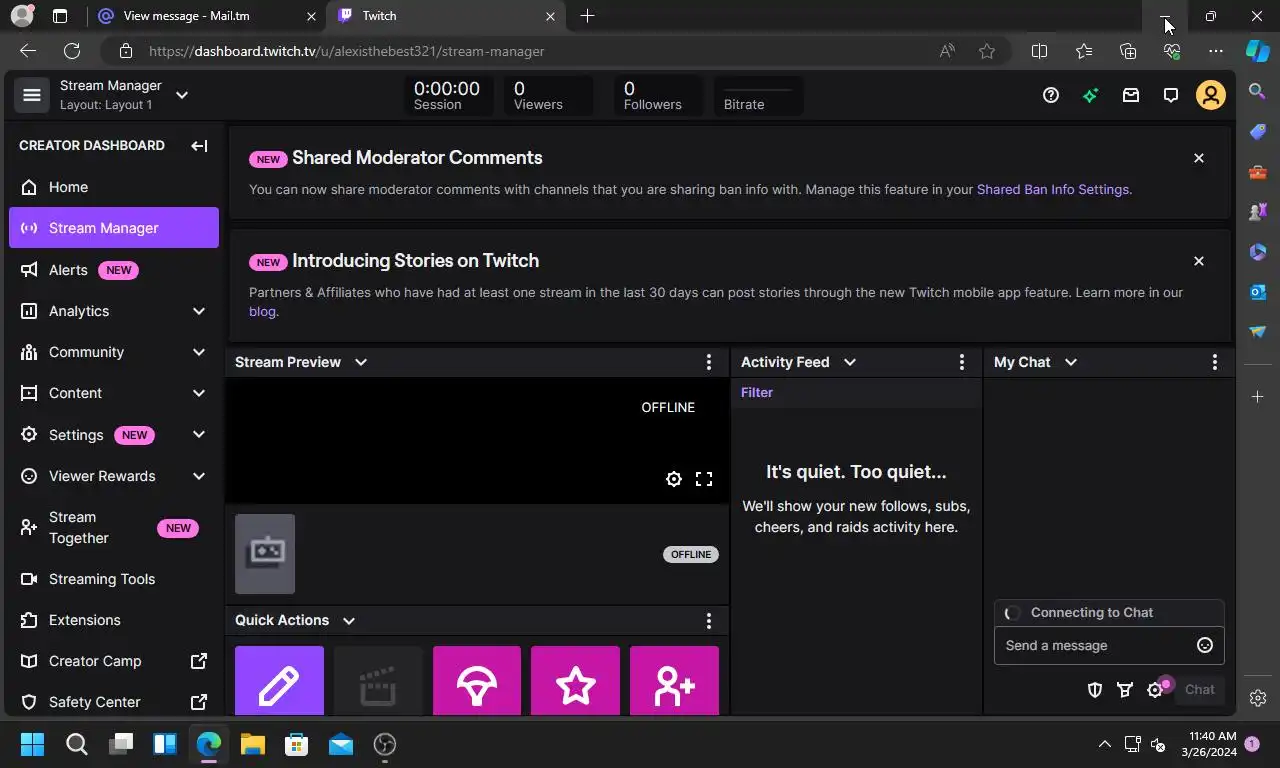Open chat settings gear icon
Viewport: 1280px width, 768px height.
1155,689
